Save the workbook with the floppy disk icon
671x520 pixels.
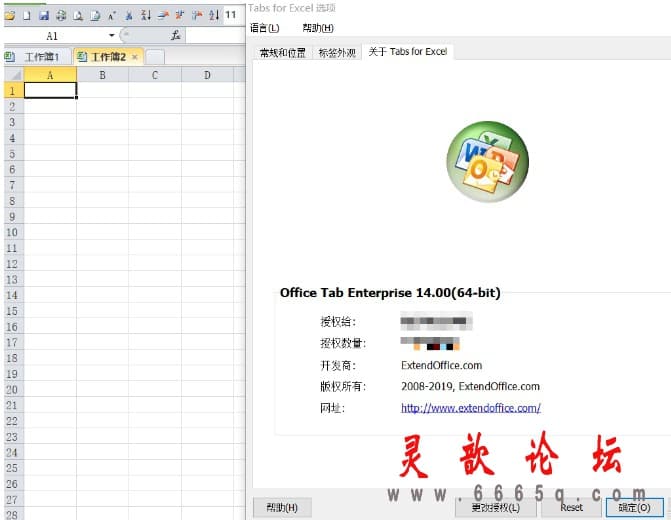pyautogui.click(x=44, y=16)
